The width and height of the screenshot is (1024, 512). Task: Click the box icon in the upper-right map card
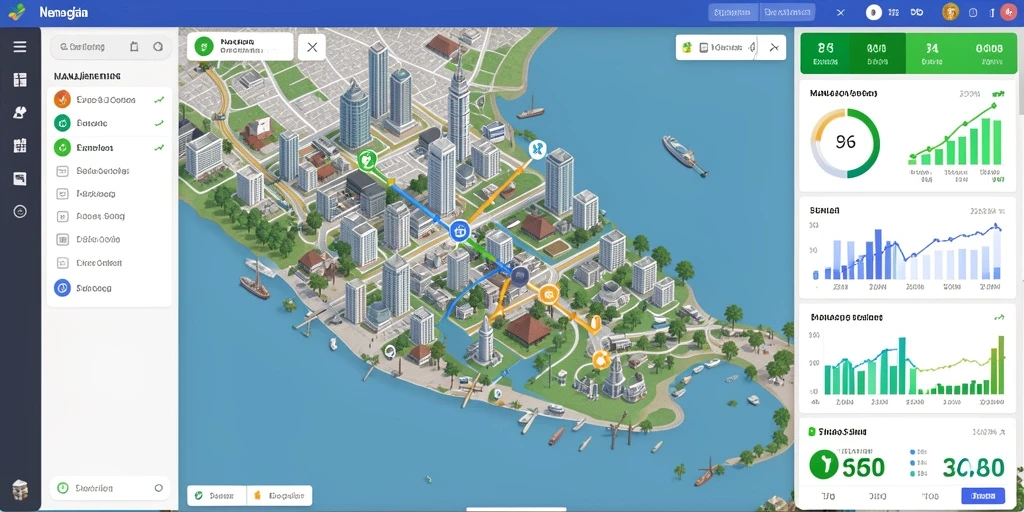pyautogui.click(x=703, y=47)
